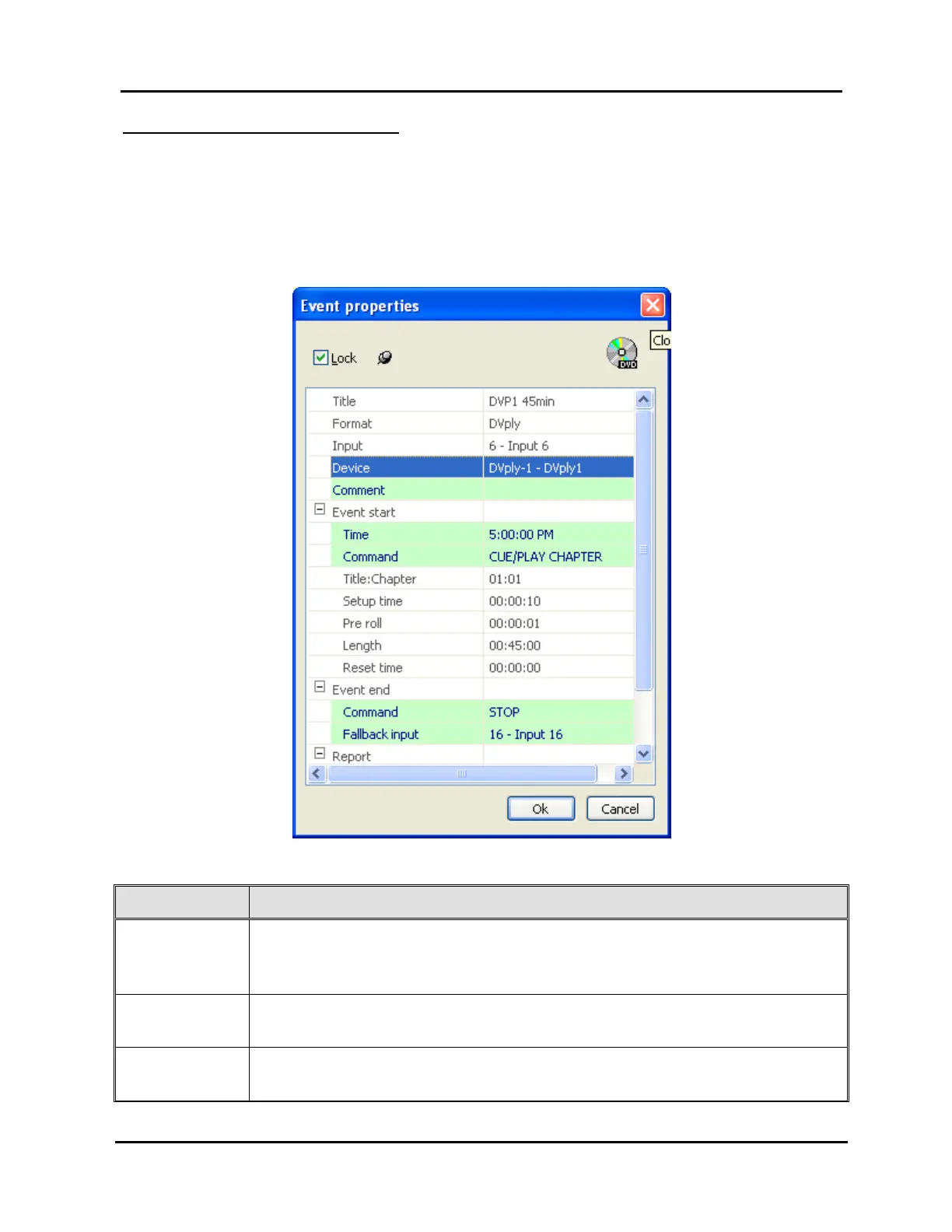This screenshot has height=1232, width=952.
Task: Click the Ok button
Action: pos(541,809)
